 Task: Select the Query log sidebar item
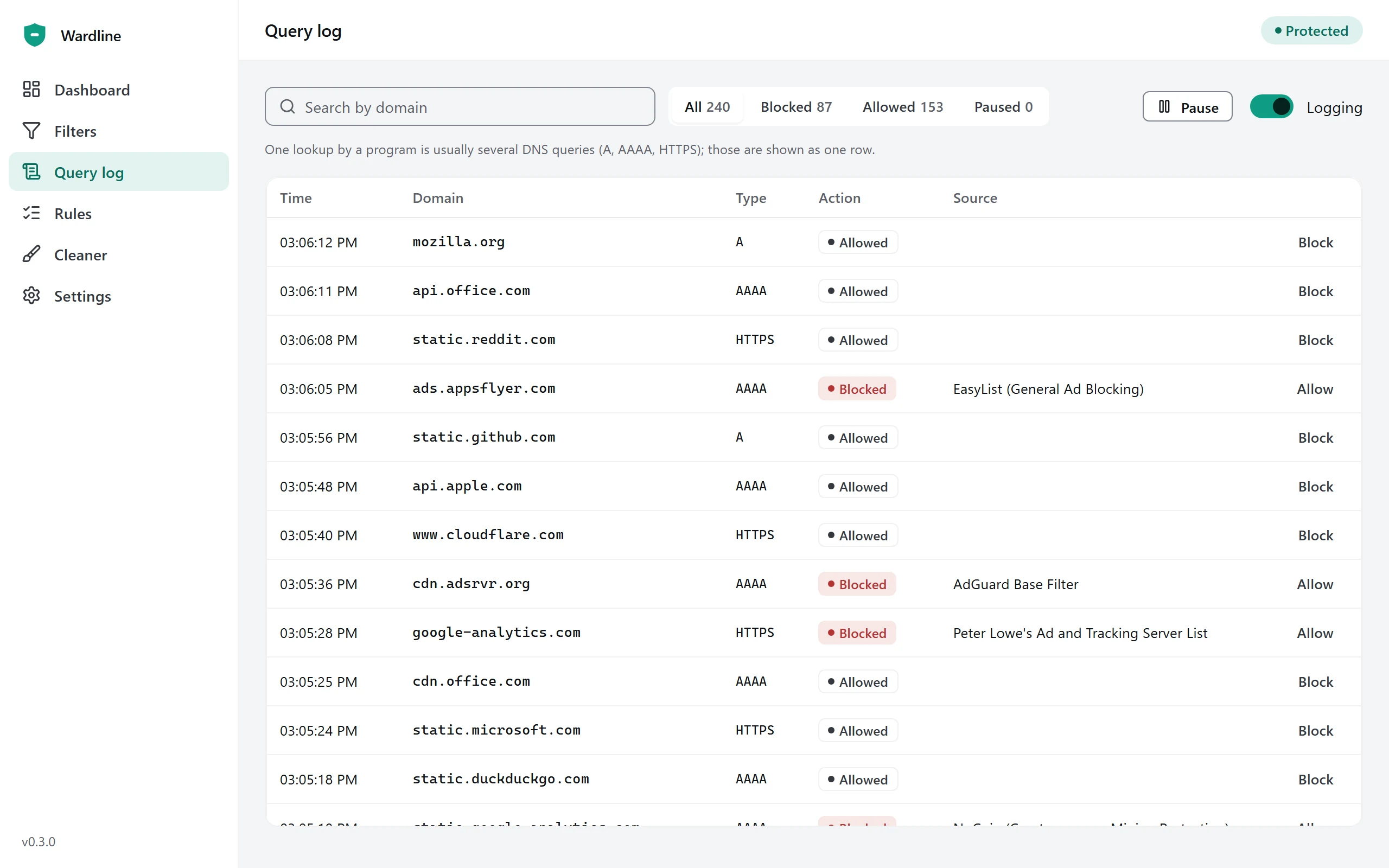119,172
